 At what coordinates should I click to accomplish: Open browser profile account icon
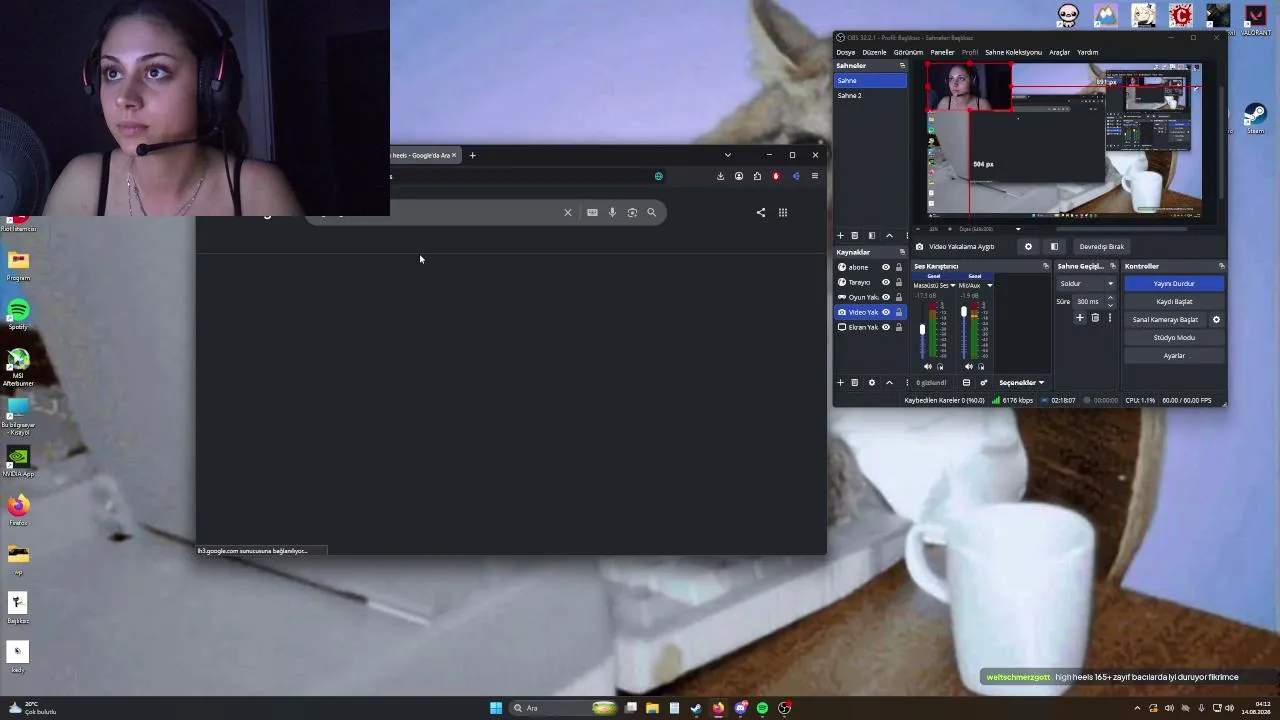pos(739,176)
